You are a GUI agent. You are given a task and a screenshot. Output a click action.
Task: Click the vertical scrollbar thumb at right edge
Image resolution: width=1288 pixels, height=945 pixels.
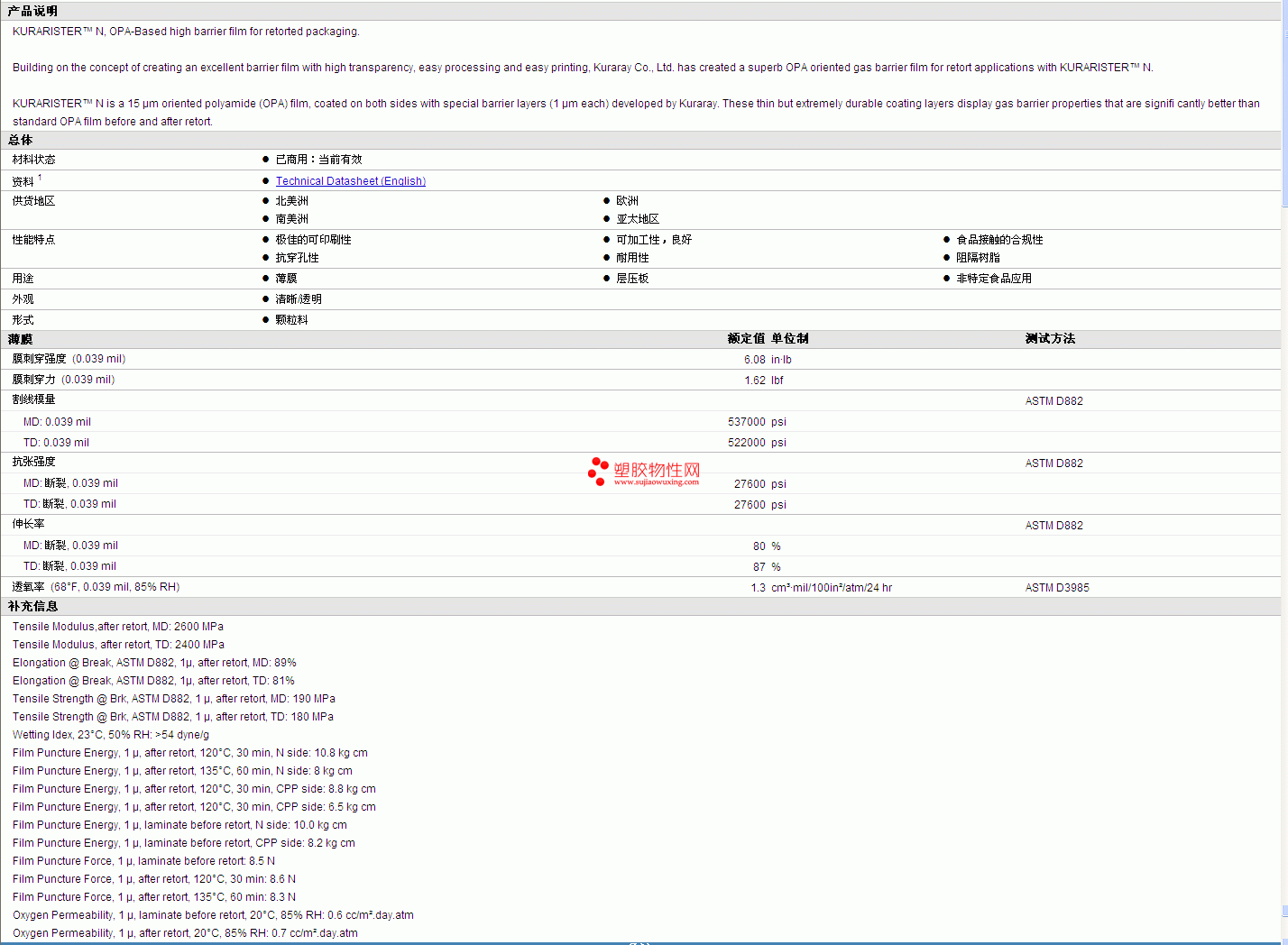pyautogui.click(x=1284, y=104)
